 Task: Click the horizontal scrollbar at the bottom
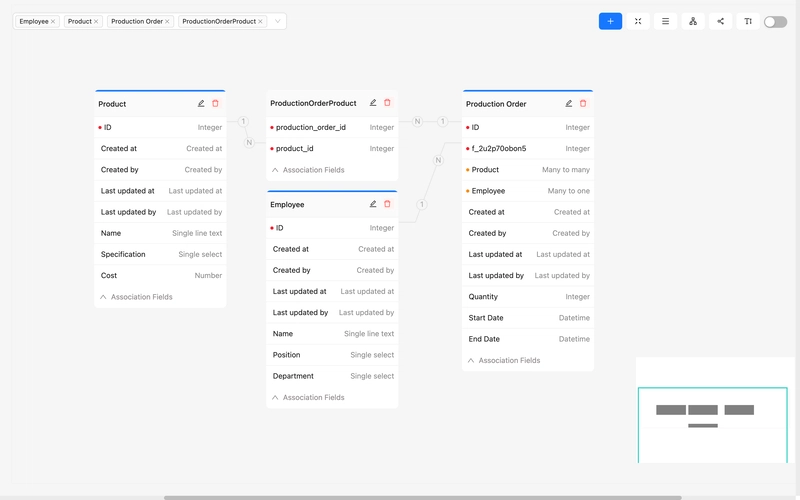[422, 497]
